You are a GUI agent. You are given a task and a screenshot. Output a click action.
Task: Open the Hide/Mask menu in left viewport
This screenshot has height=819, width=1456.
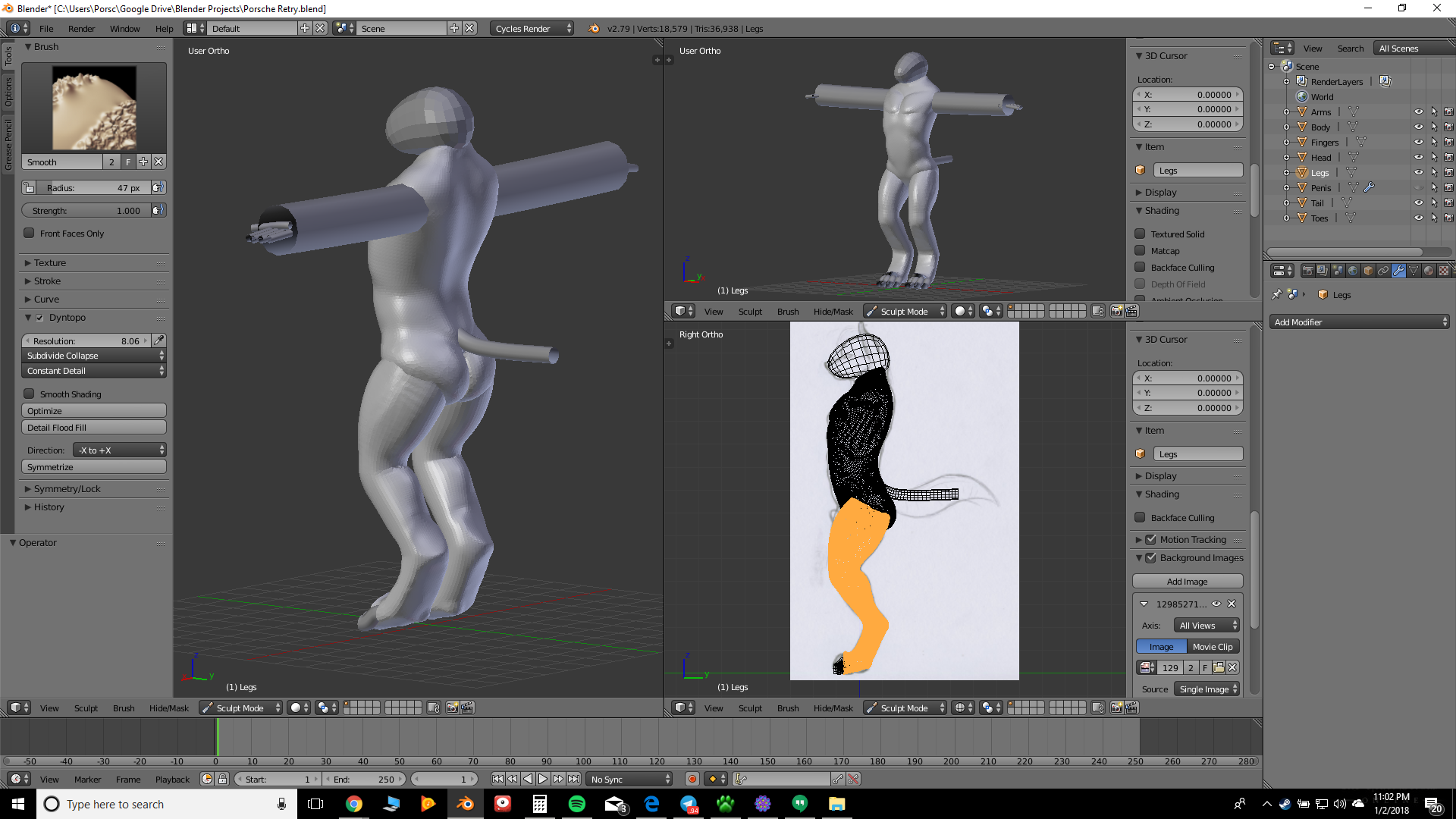168,708
